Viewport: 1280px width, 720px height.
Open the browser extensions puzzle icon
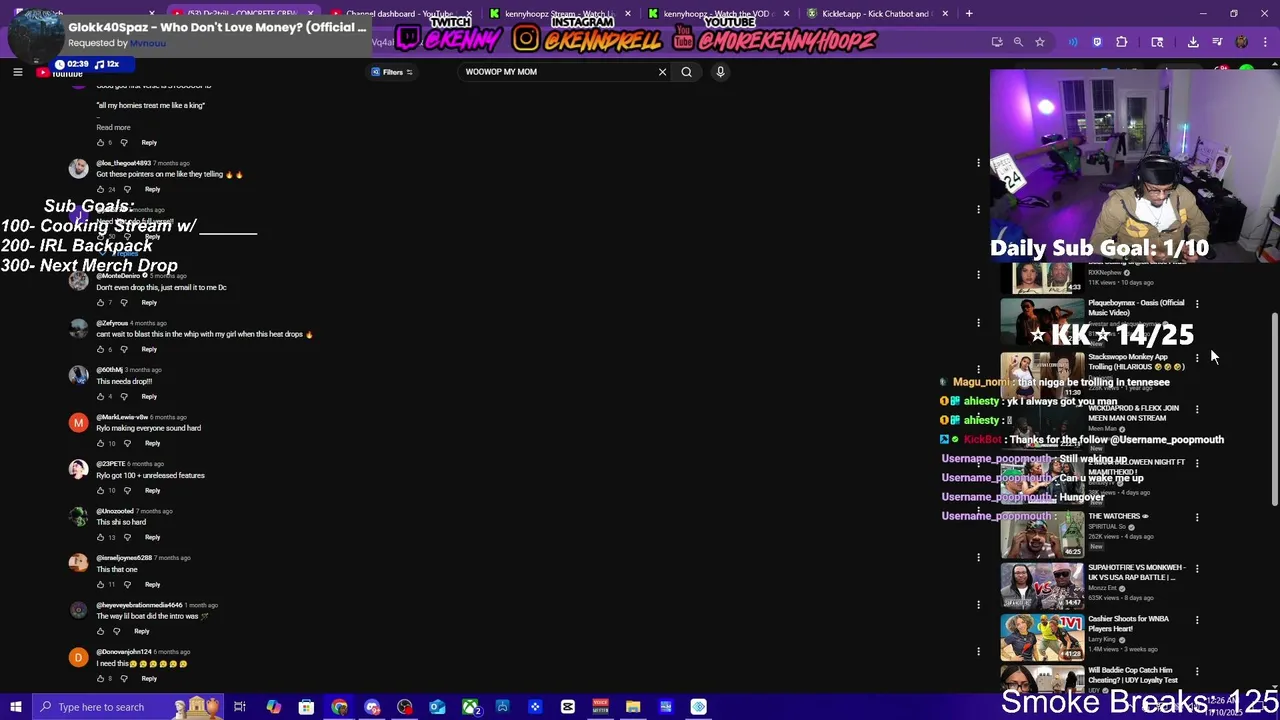coord(1121,42)
